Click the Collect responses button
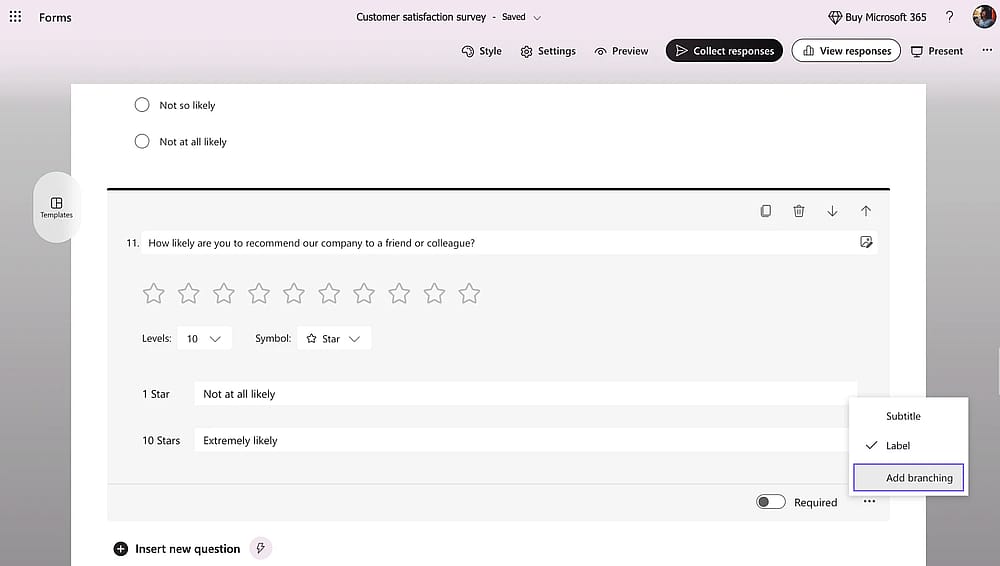Screen dimensions: 1000x566 point(724,51)
